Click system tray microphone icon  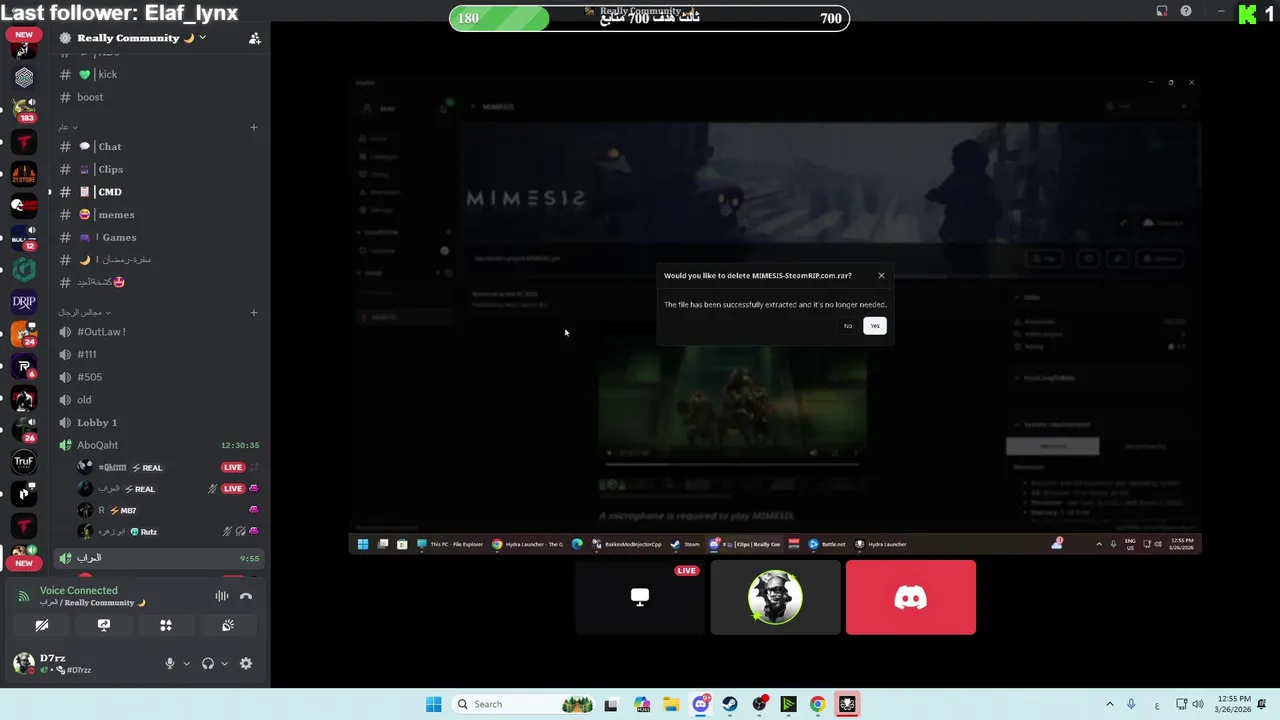click(x=1132, y=704)
